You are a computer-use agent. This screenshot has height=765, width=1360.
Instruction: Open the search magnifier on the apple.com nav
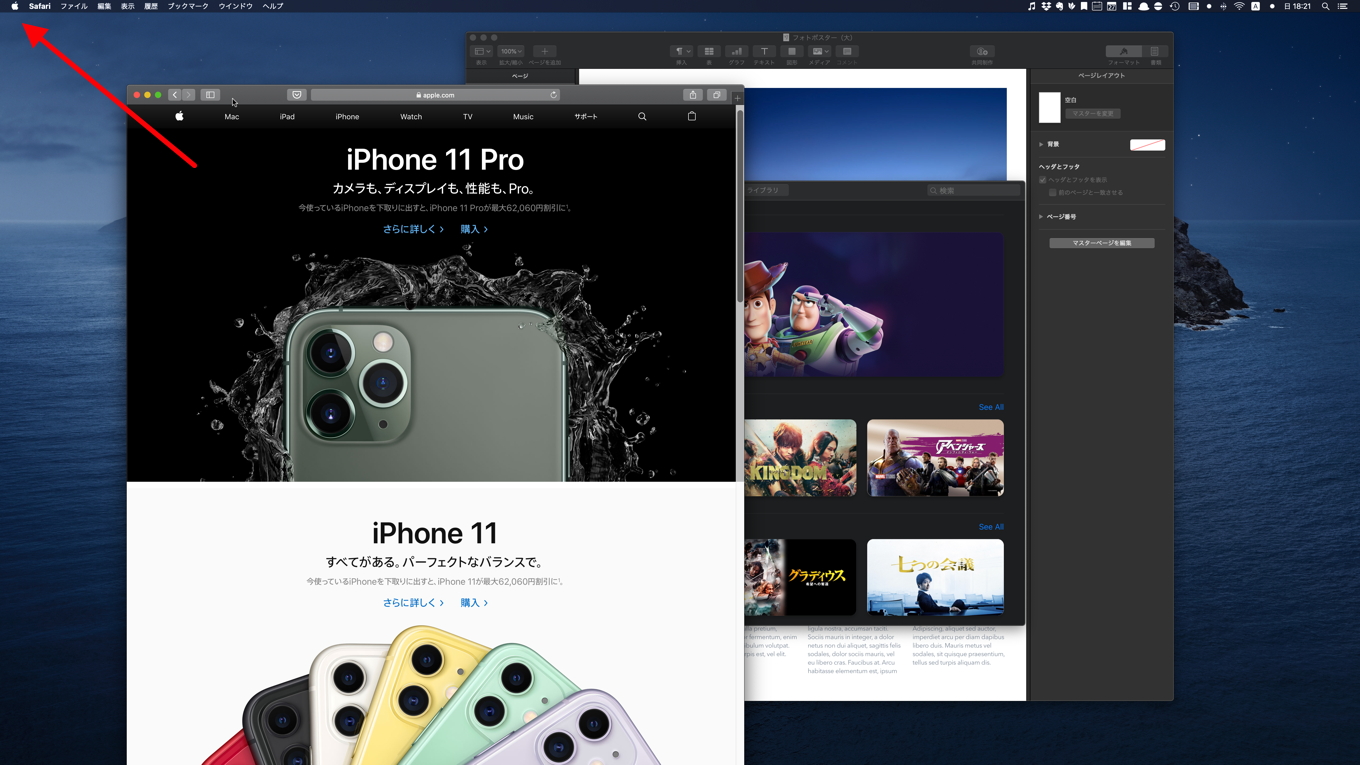[642, 117]
